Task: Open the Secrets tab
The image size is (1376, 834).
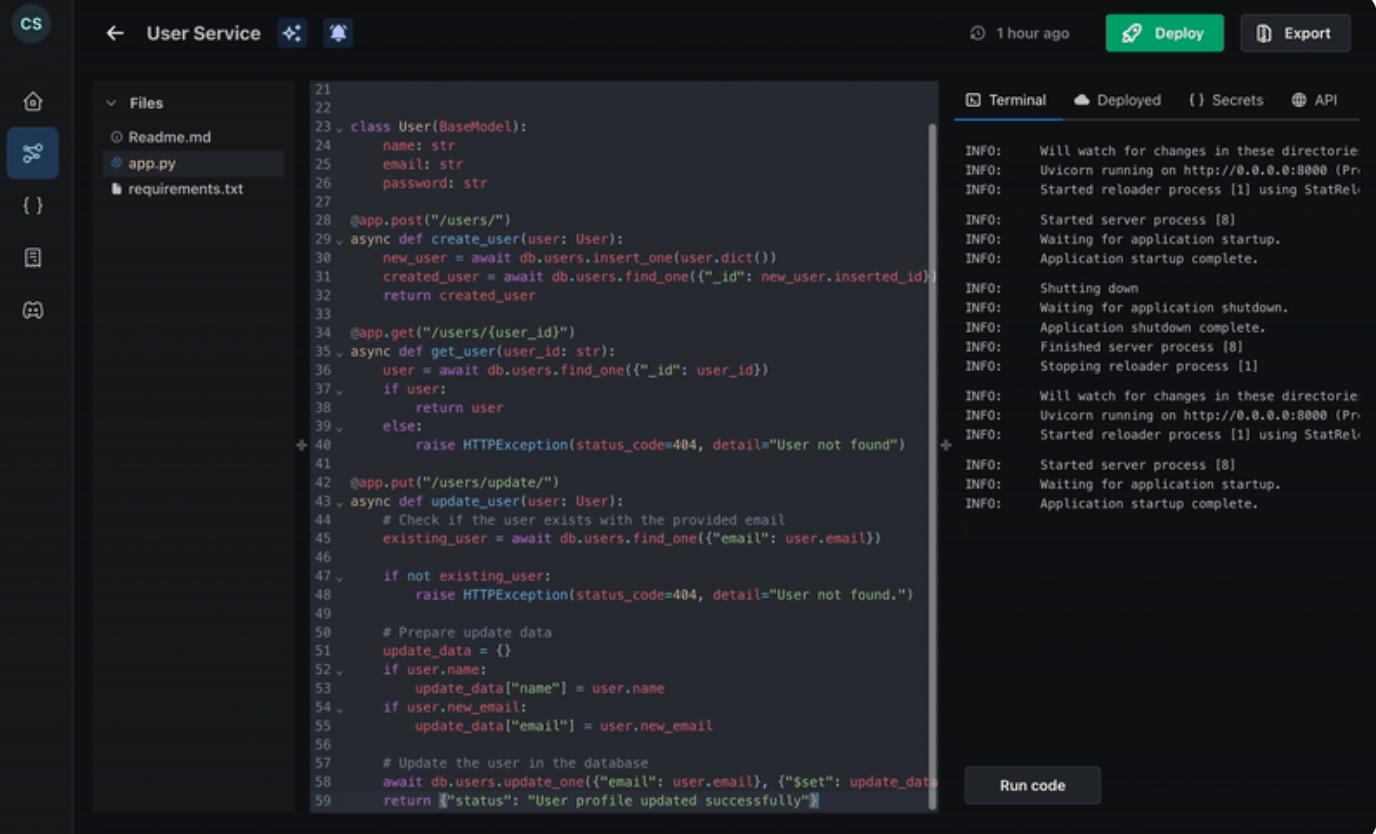Action: (1226, 100)
